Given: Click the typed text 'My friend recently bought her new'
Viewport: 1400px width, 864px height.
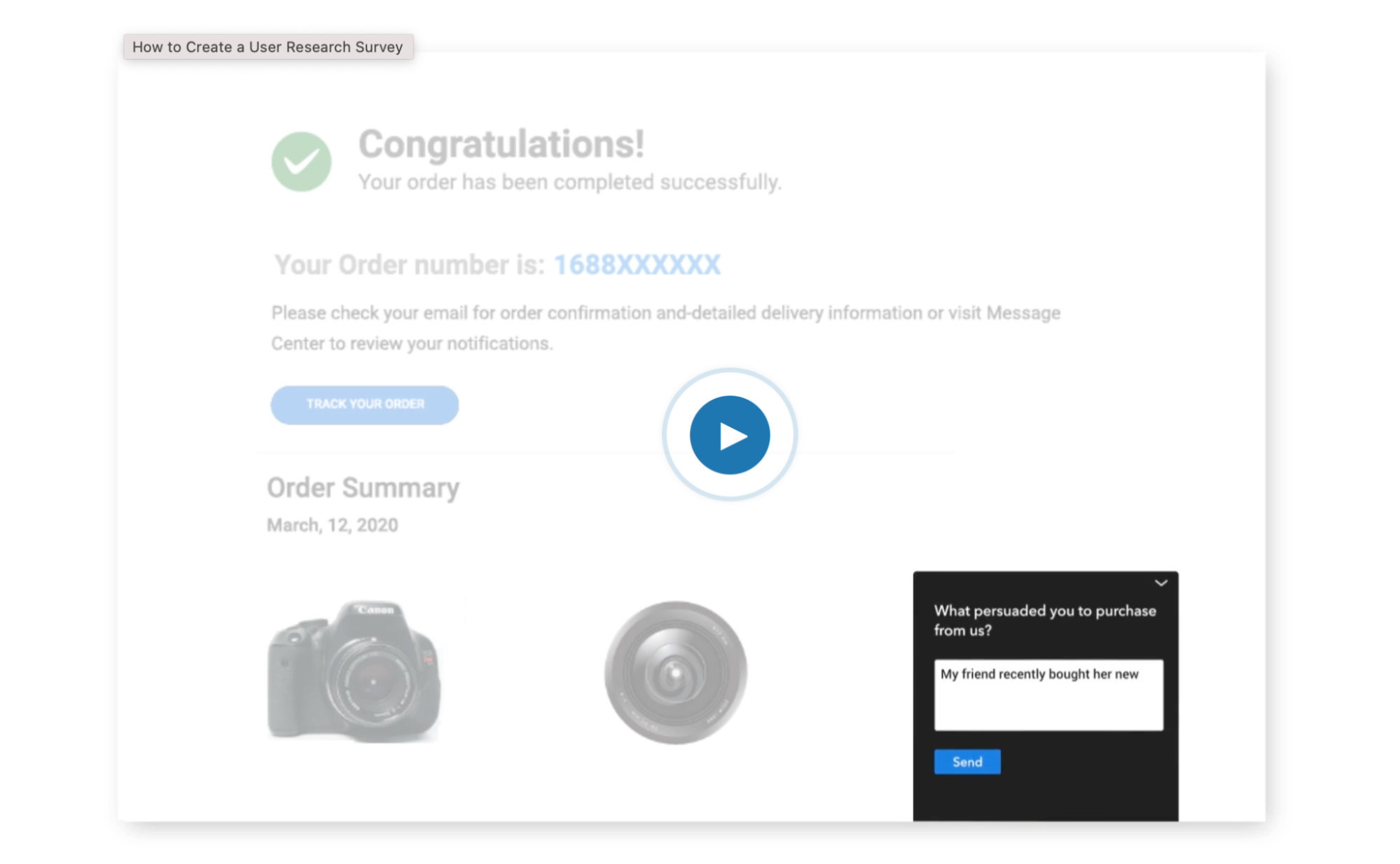Looking at the screenshot, I should tap(1040, 674).
